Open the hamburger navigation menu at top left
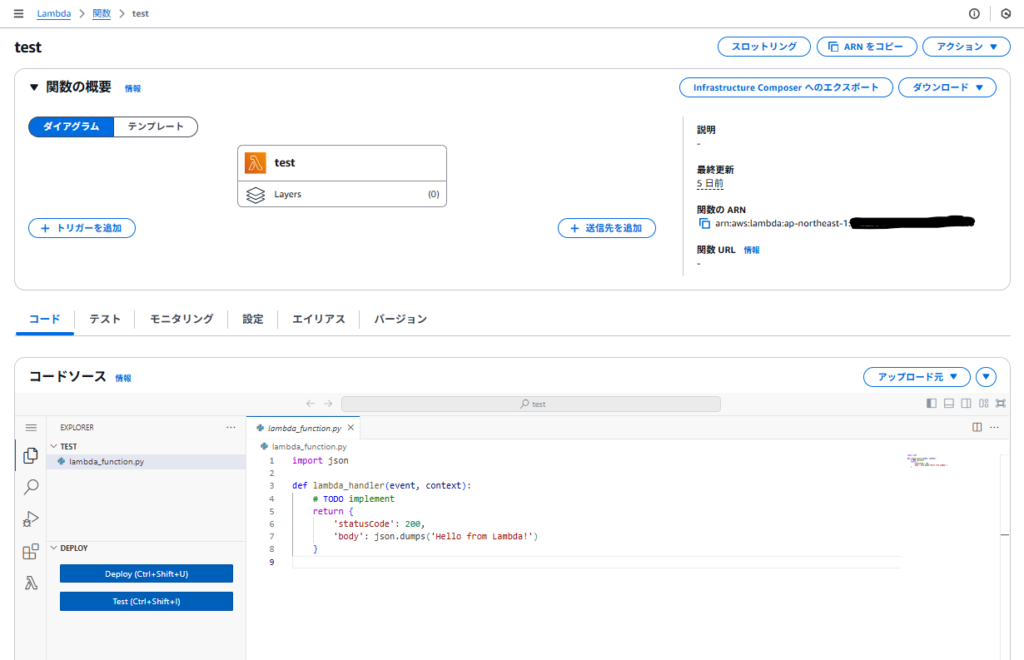Image resolution: width=1024 pixels, height=660 pixels. [18, 14]
